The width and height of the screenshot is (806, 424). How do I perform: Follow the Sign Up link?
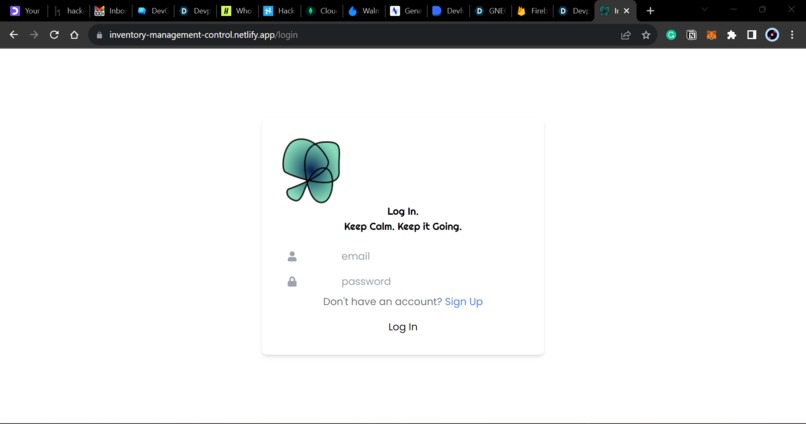point(464,302)
